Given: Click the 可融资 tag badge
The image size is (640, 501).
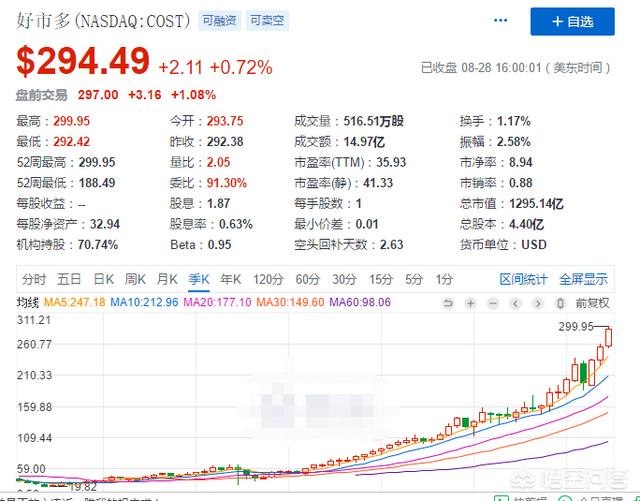Looking at the screenshot, I should tap(218, 21).
